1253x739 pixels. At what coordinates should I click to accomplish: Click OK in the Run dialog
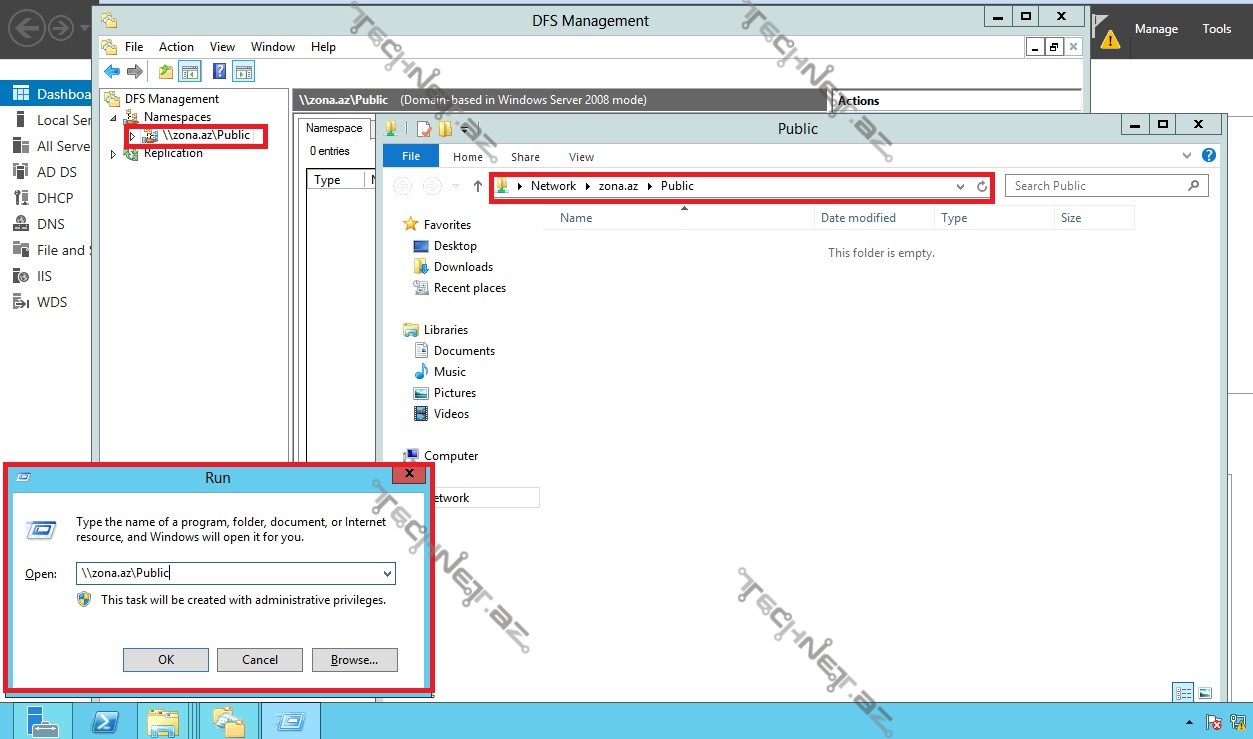[x=166, y=660]
